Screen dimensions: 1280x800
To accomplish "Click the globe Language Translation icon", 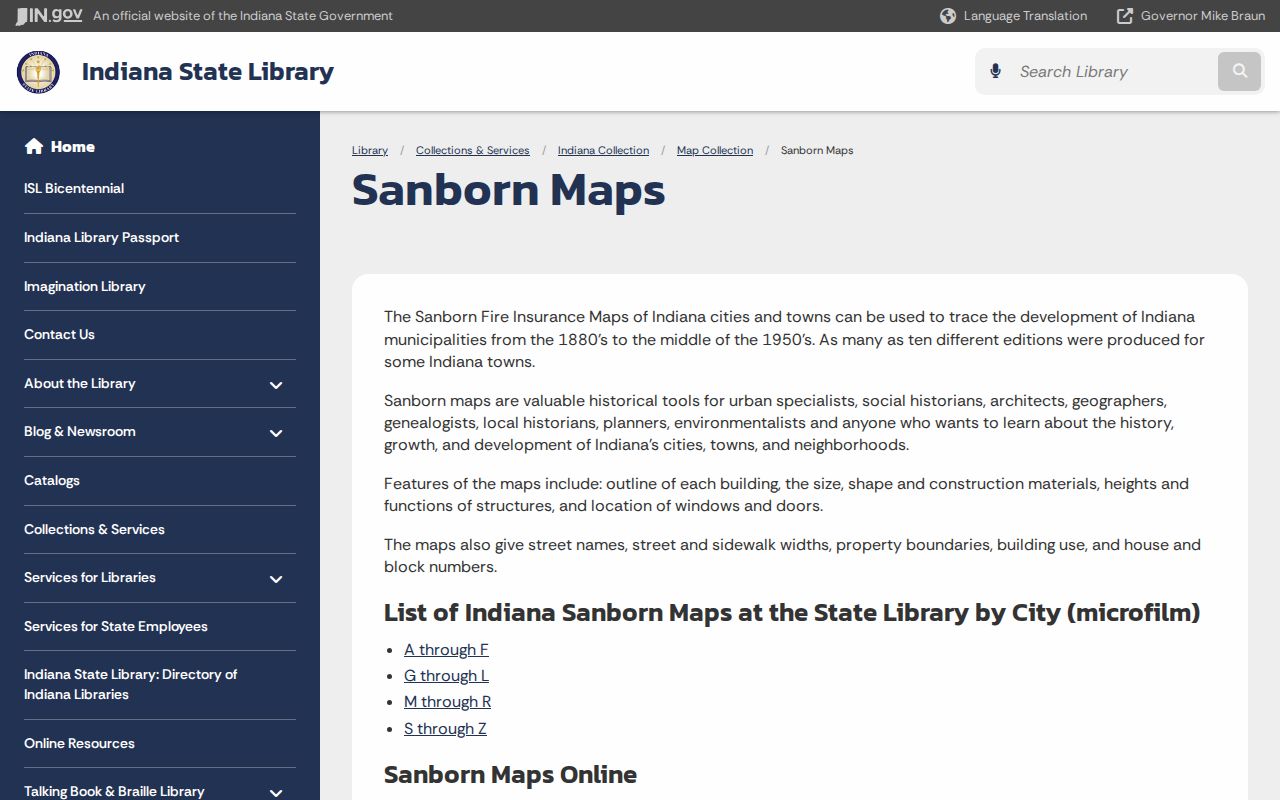I will tap(948, 16).
